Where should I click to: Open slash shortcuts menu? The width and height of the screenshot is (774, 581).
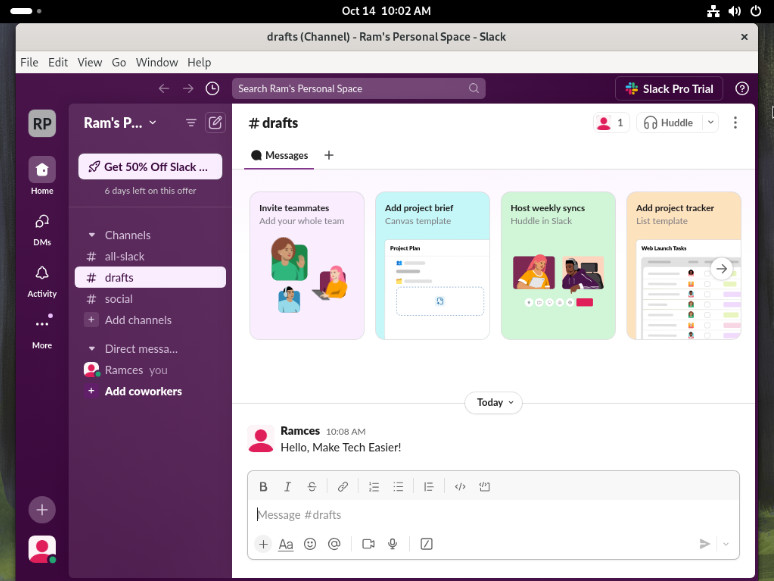pyautogui.click(x=426, y=544)
